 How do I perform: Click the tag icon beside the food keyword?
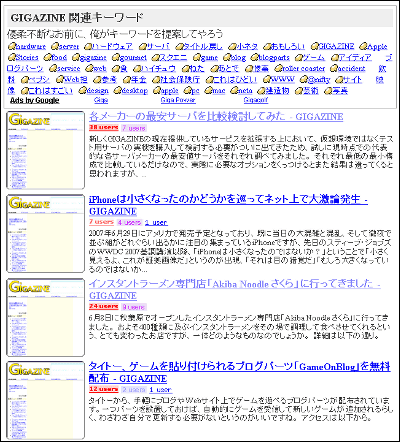(48, 57)
